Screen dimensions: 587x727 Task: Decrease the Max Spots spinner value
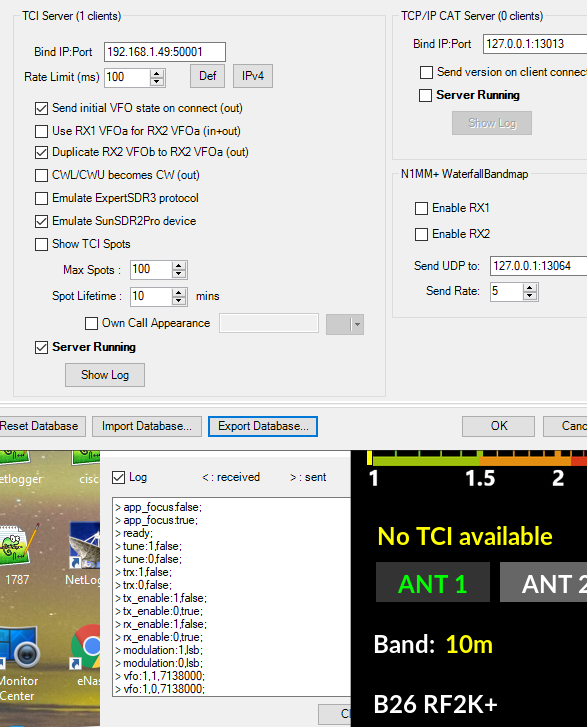pos(179,274)
